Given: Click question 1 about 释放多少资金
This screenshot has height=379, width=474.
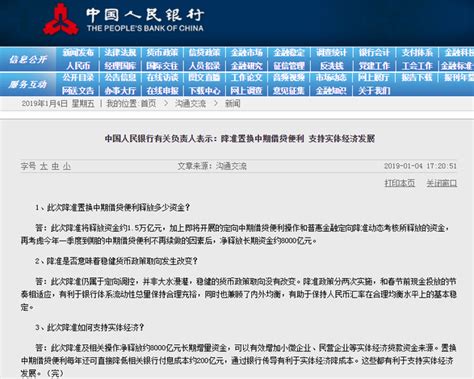Looking at the screenshot, I should [x=112, y=208].
